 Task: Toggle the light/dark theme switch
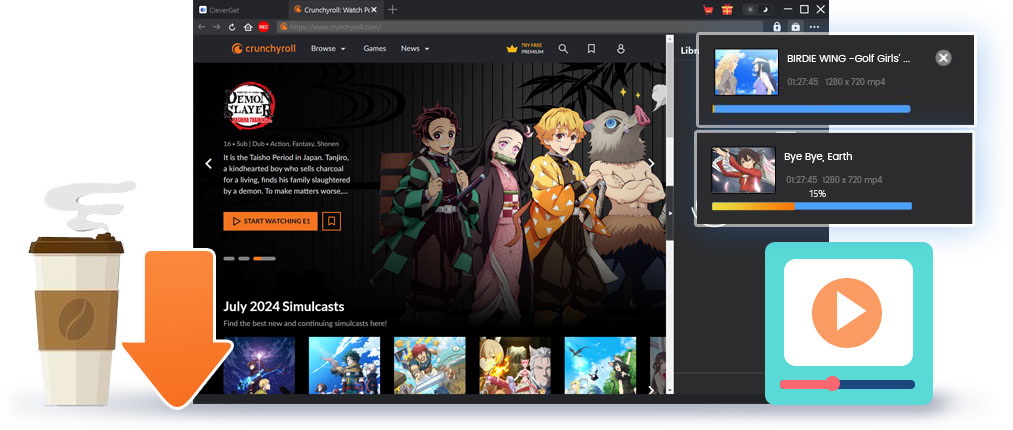pos(758,9)
